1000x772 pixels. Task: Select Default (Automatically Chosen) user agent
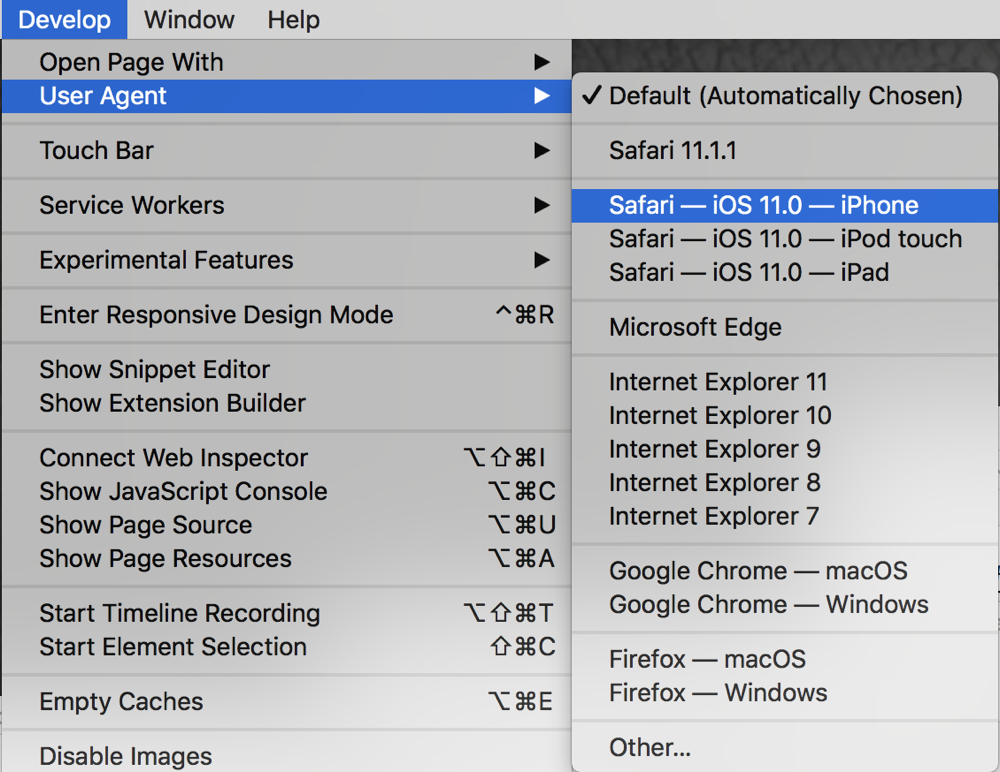click(785, 96)
